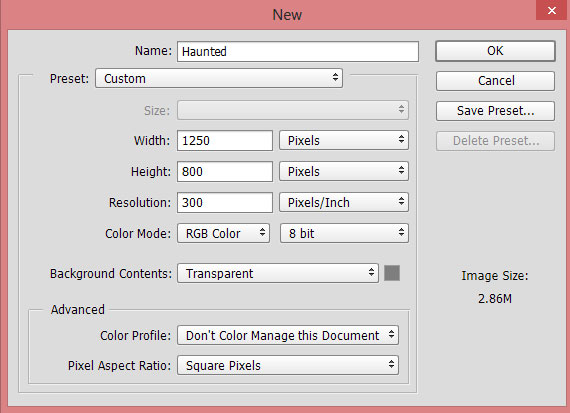Open the Color Mode RGB Color dropdown

[x=224, y=233]
